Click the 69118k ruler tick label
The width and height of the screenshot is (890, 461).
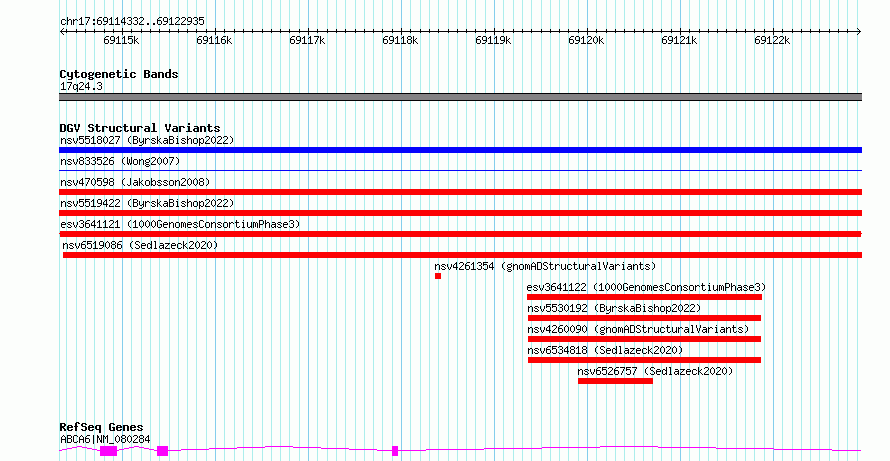click(401, 41)
